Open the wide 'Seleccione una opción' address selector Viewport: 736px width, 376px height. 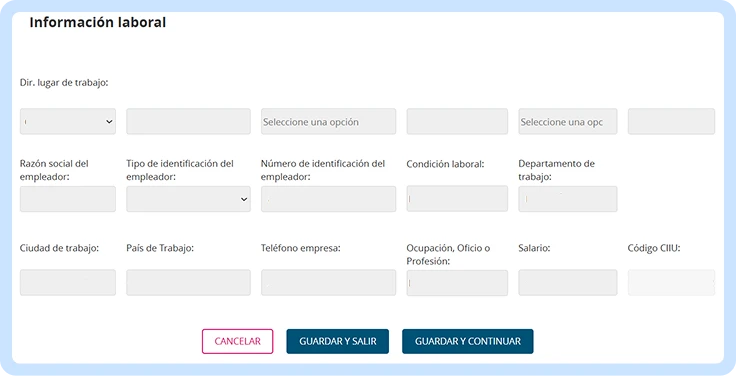pyautogui.click(x=329, y=122)
